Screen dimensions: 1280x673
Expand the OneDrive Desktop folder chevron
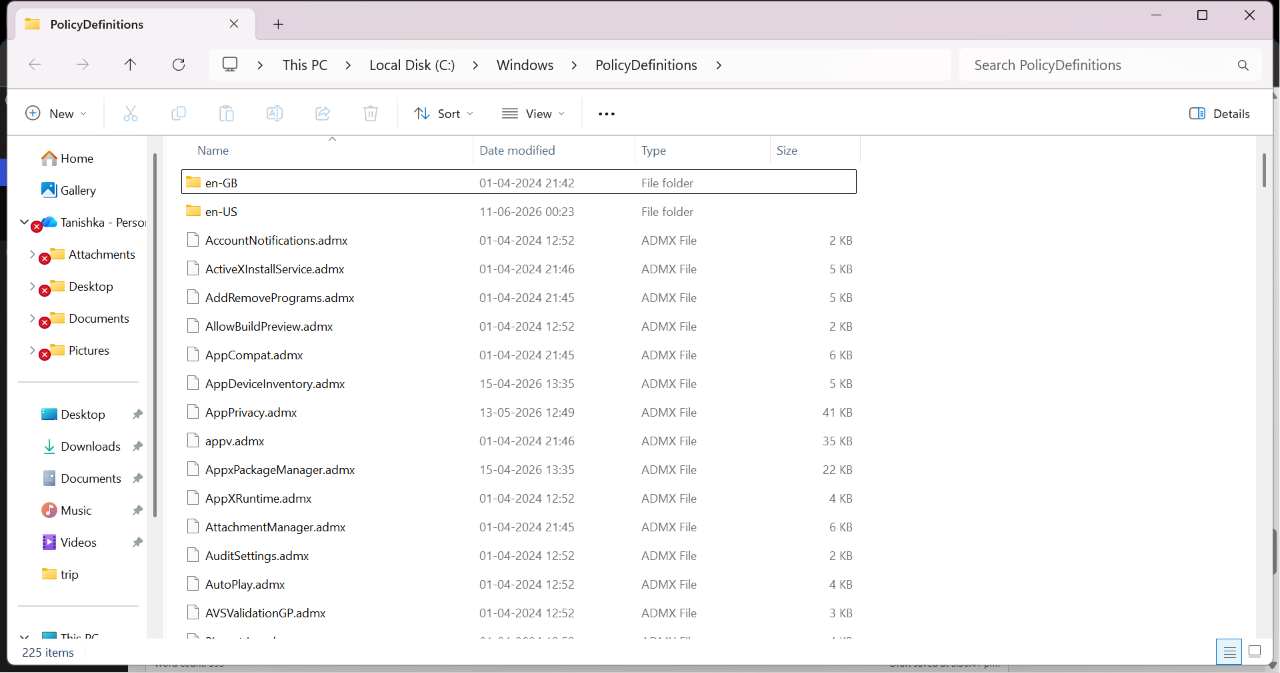pos(32,286)
